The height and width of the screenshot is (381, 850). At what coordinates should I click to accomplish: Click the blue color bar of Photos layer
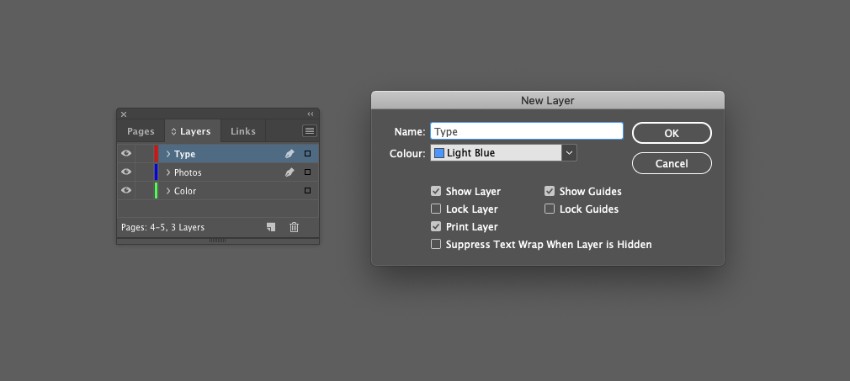156,172
